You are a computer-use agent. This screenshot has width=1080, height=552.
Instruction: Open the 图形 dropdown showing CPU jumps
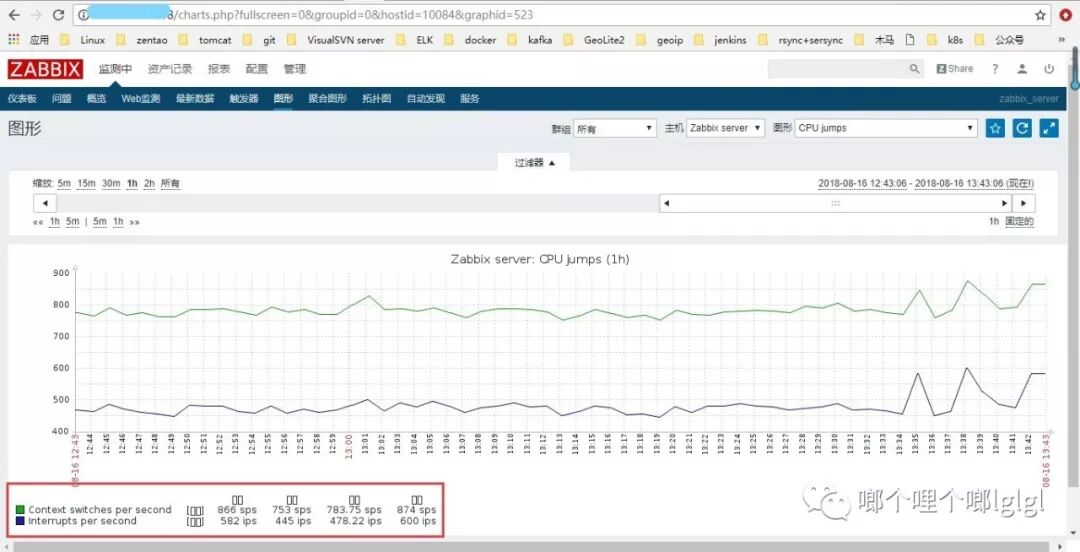click(886, 128)
